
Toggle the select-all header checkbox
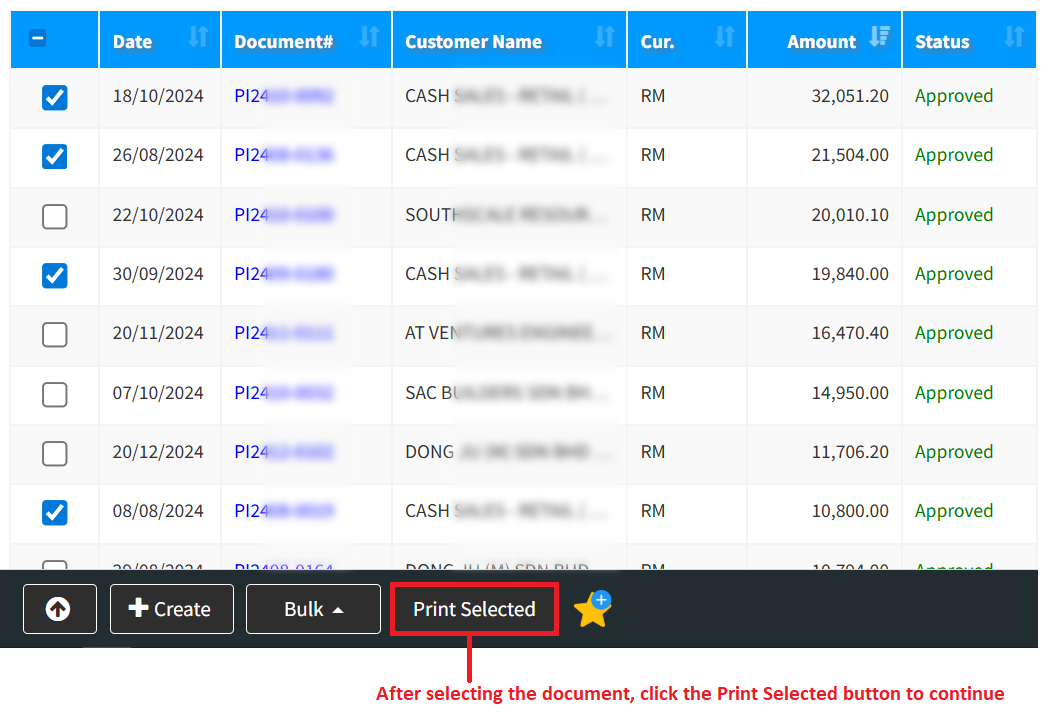click(38, 39)
